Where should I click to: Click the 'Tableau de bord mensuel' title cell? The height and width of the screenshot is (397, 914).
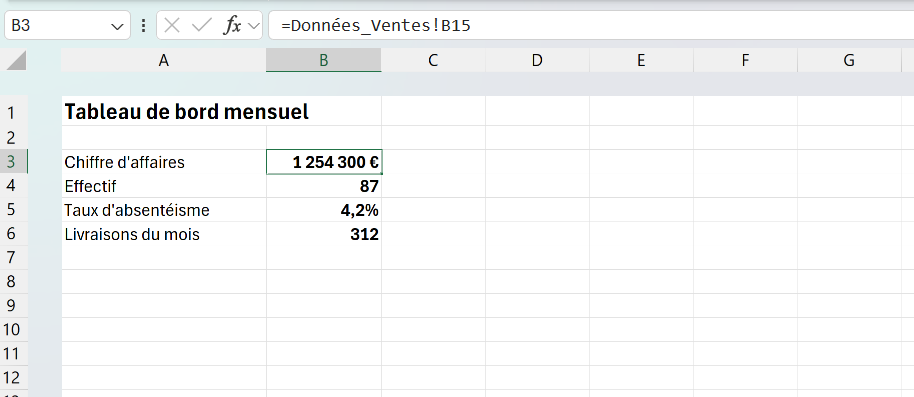(164, 112)
